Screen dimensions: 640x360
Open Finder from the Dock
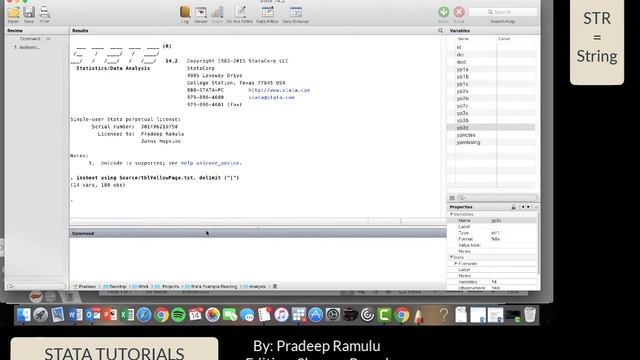[x=23, y=315]
